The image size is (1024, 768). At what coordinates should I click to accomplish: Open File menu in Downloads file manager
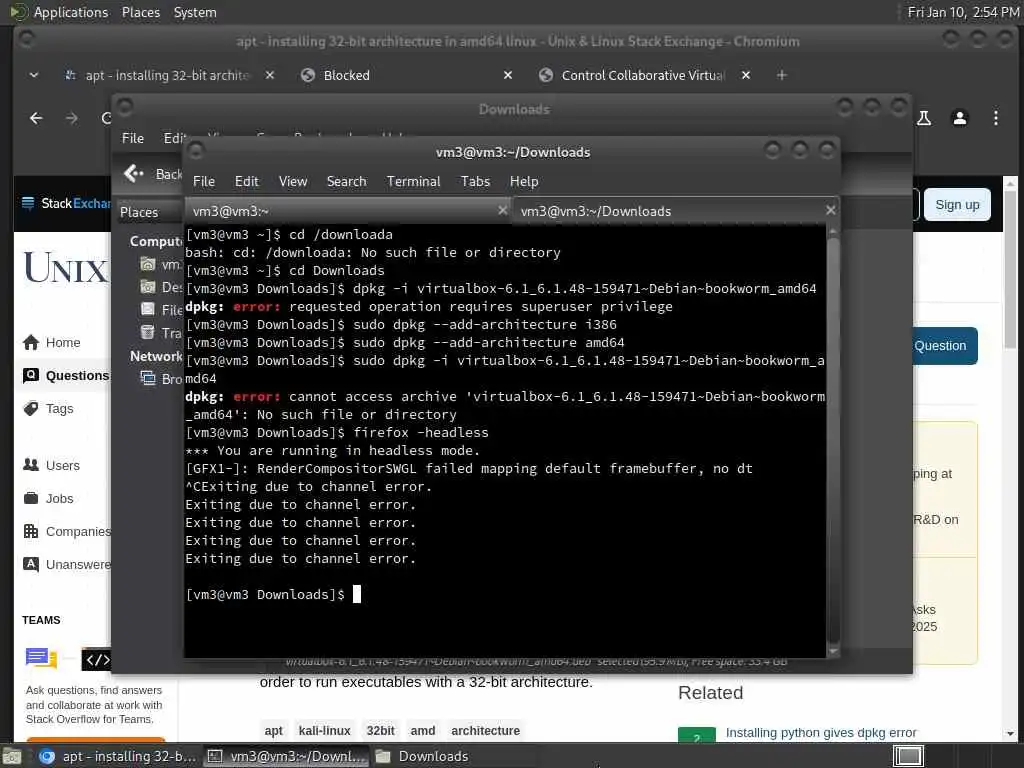[x=133, y=138]
